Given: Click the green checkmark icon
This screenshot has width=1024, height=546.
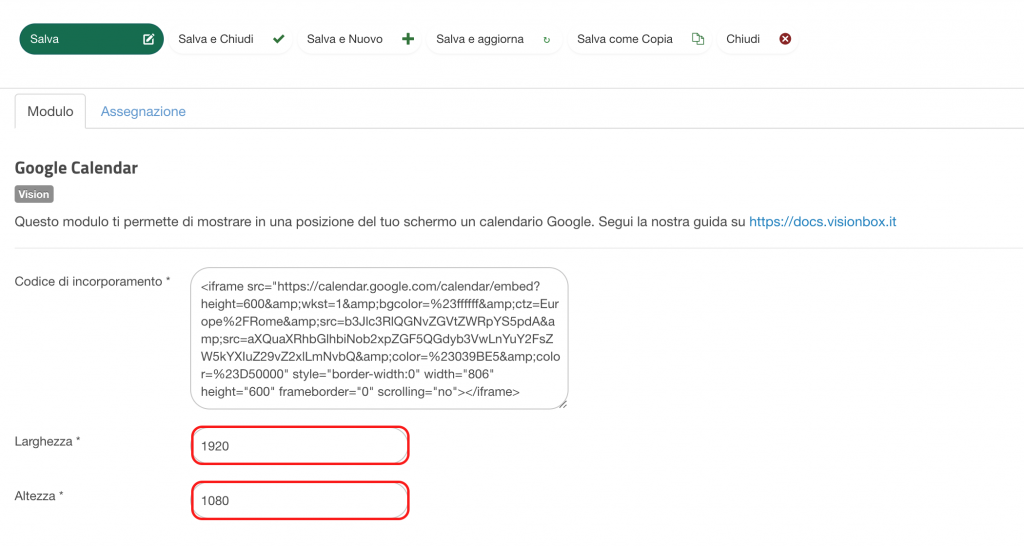Looking at the screenshot, I should [x=279, y=39].
